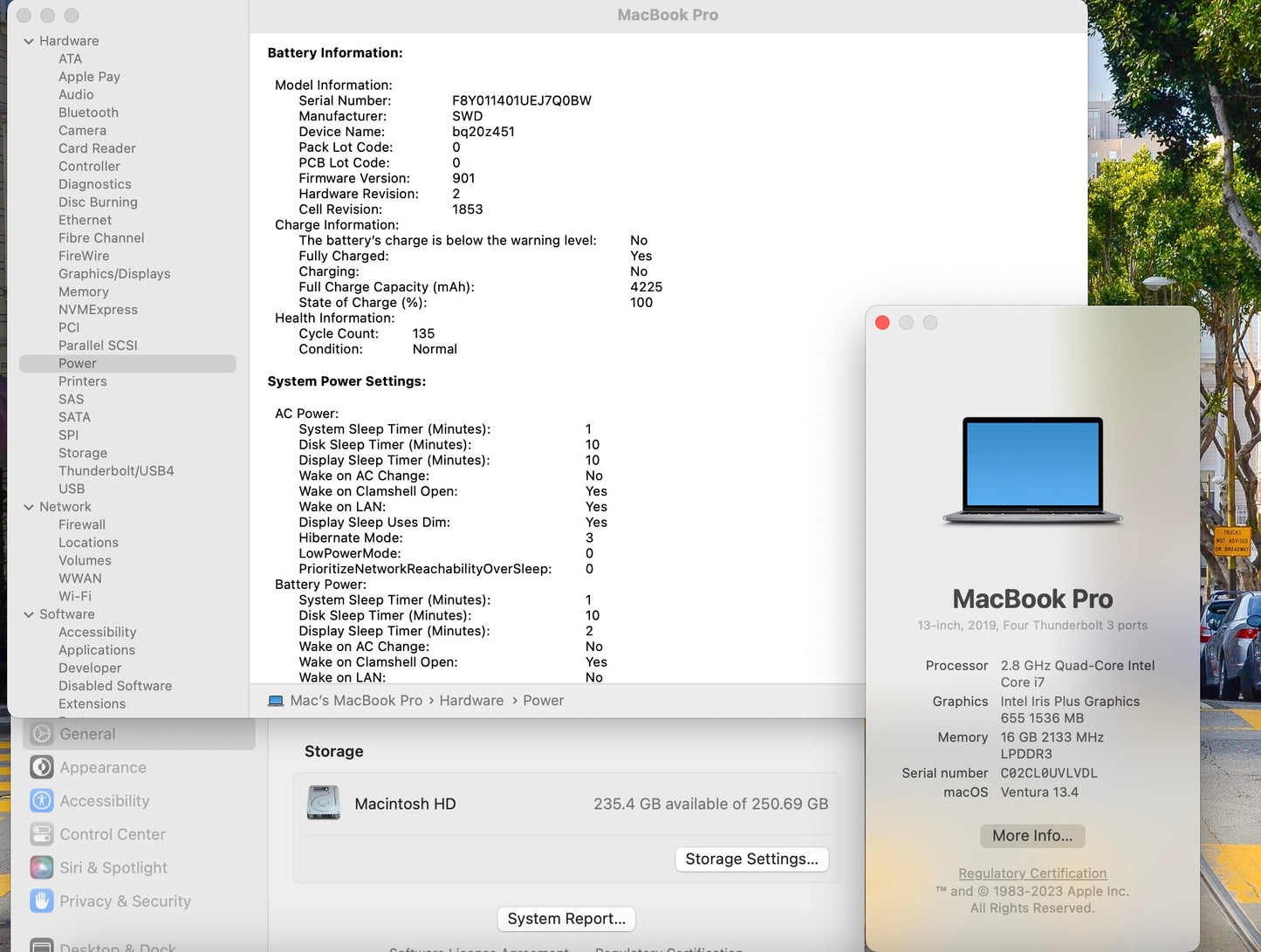This screenshot has height=952, width=1261.
Task: Click the Storage Settings button
Action: click(751, 859)
